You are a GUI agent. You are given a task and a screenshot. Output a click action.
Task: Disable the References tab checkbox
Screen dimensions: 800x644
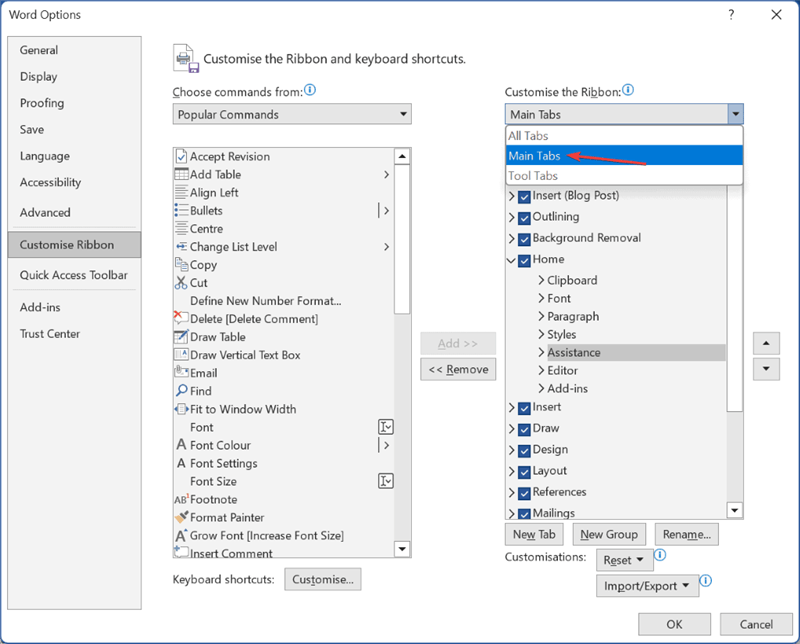524,493
